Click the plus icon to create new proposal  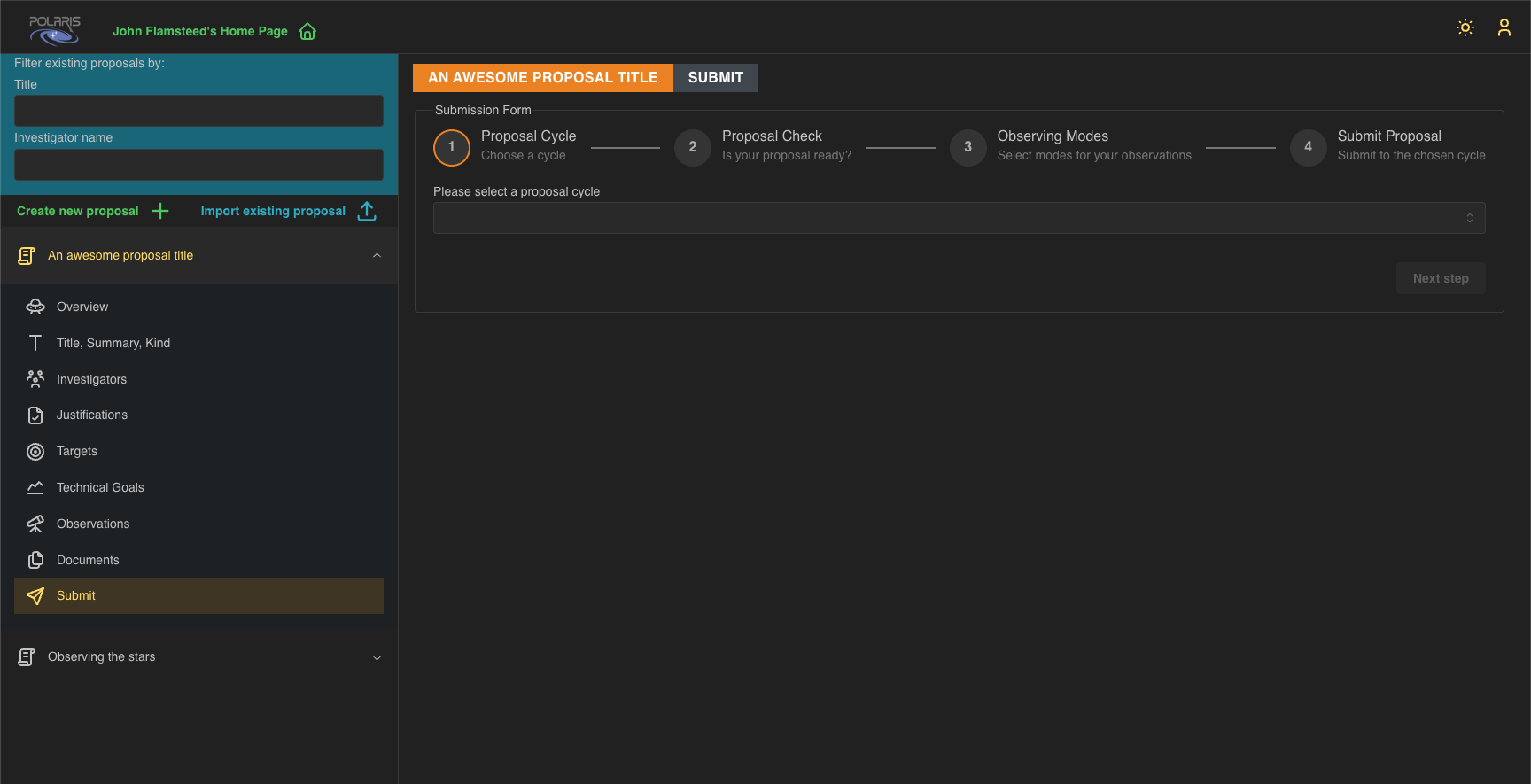click(x=160, y=211)
